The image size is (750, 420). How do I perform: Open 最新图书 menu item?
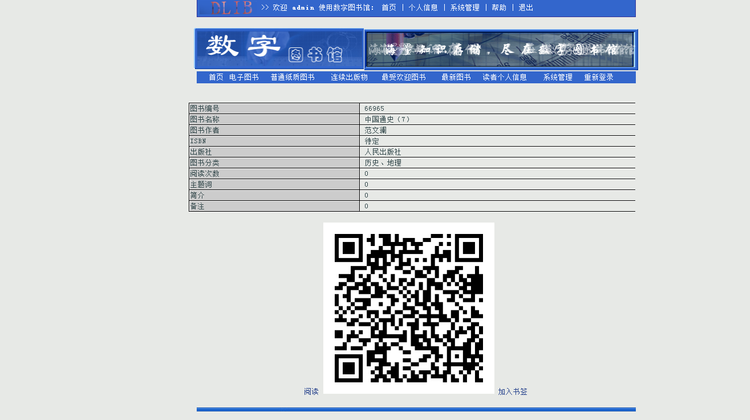[456, 77]
